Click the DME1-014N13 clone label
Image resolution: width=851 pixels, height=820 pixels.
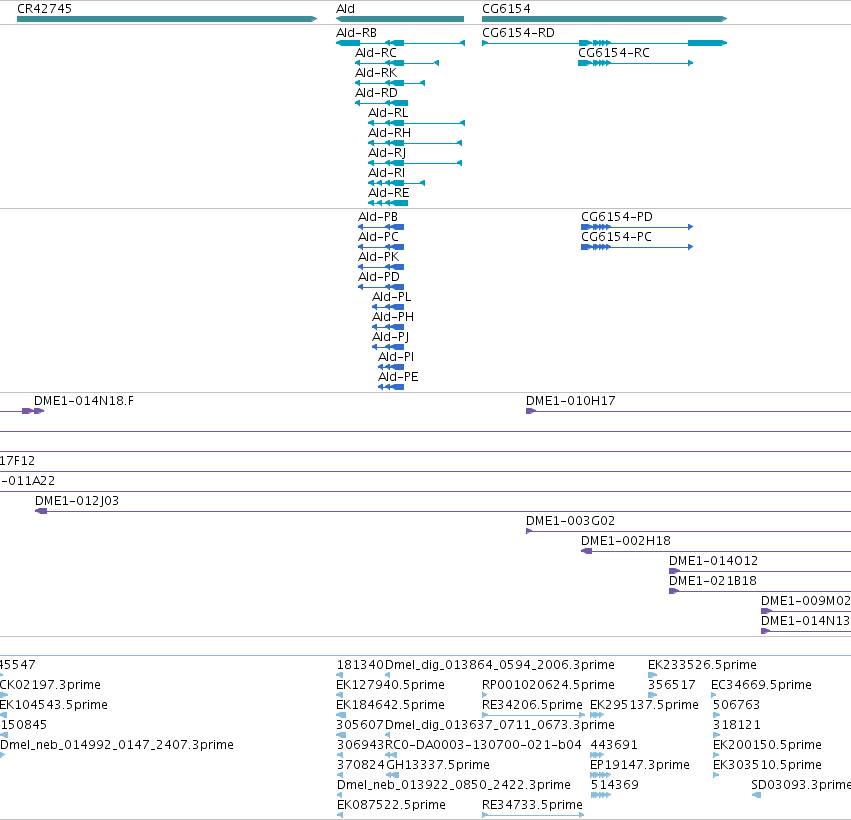pos(805,621)
